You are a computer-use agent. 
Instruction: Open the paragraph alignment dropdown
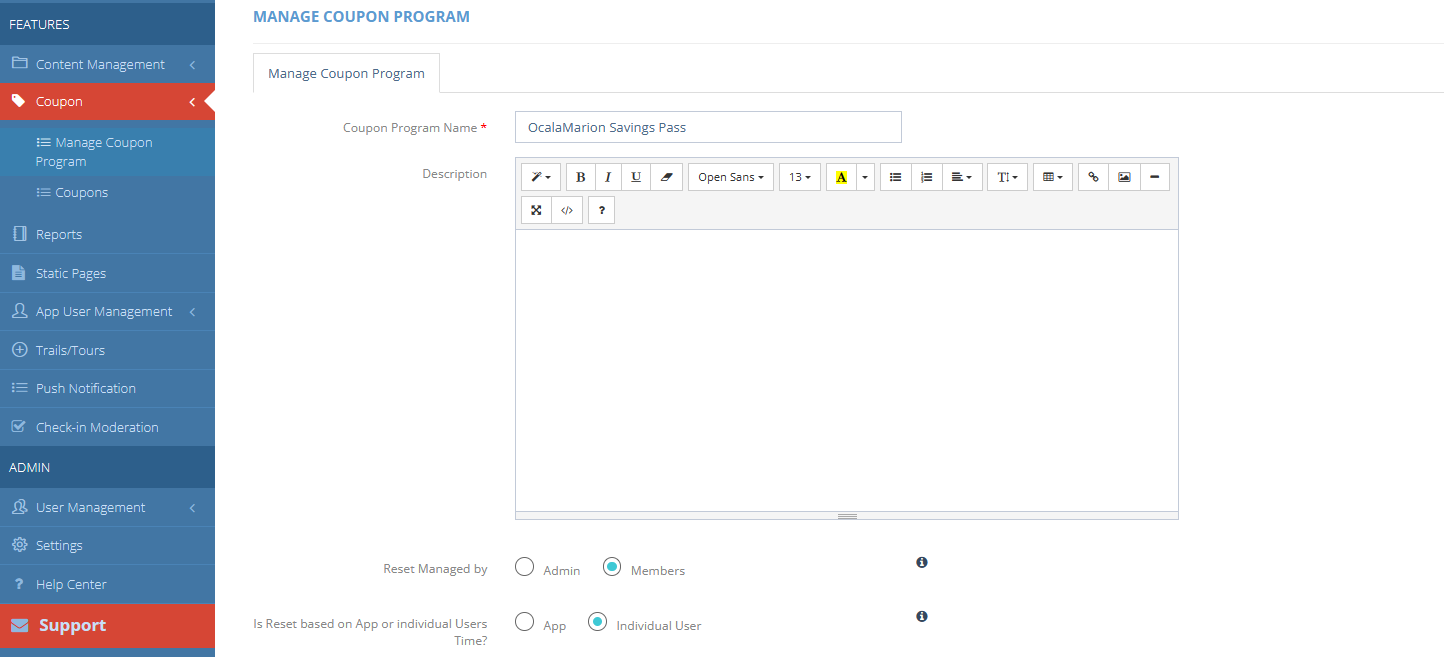coord(961,177)
